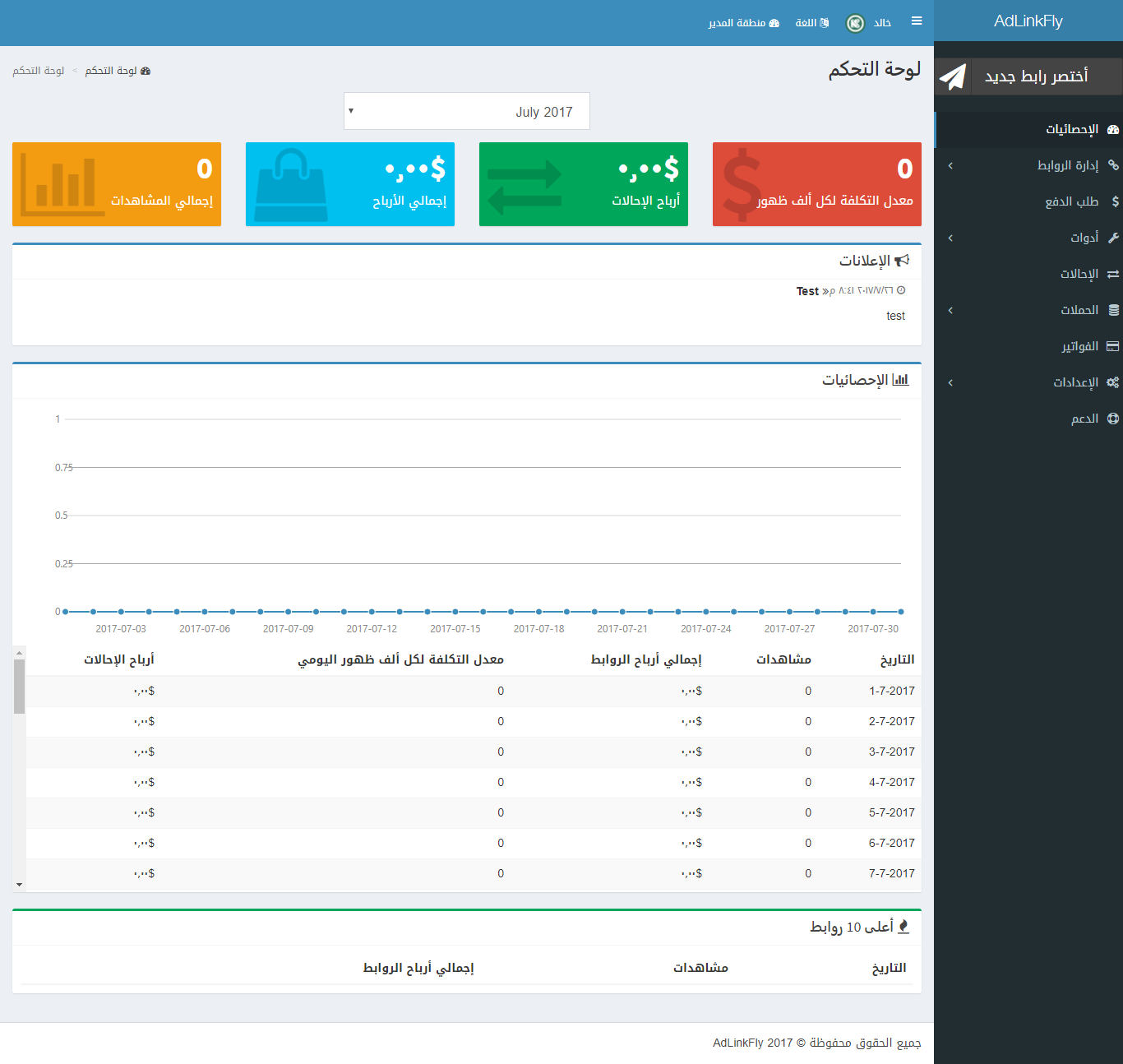Click the user avatar icon in header

point(855,23)
